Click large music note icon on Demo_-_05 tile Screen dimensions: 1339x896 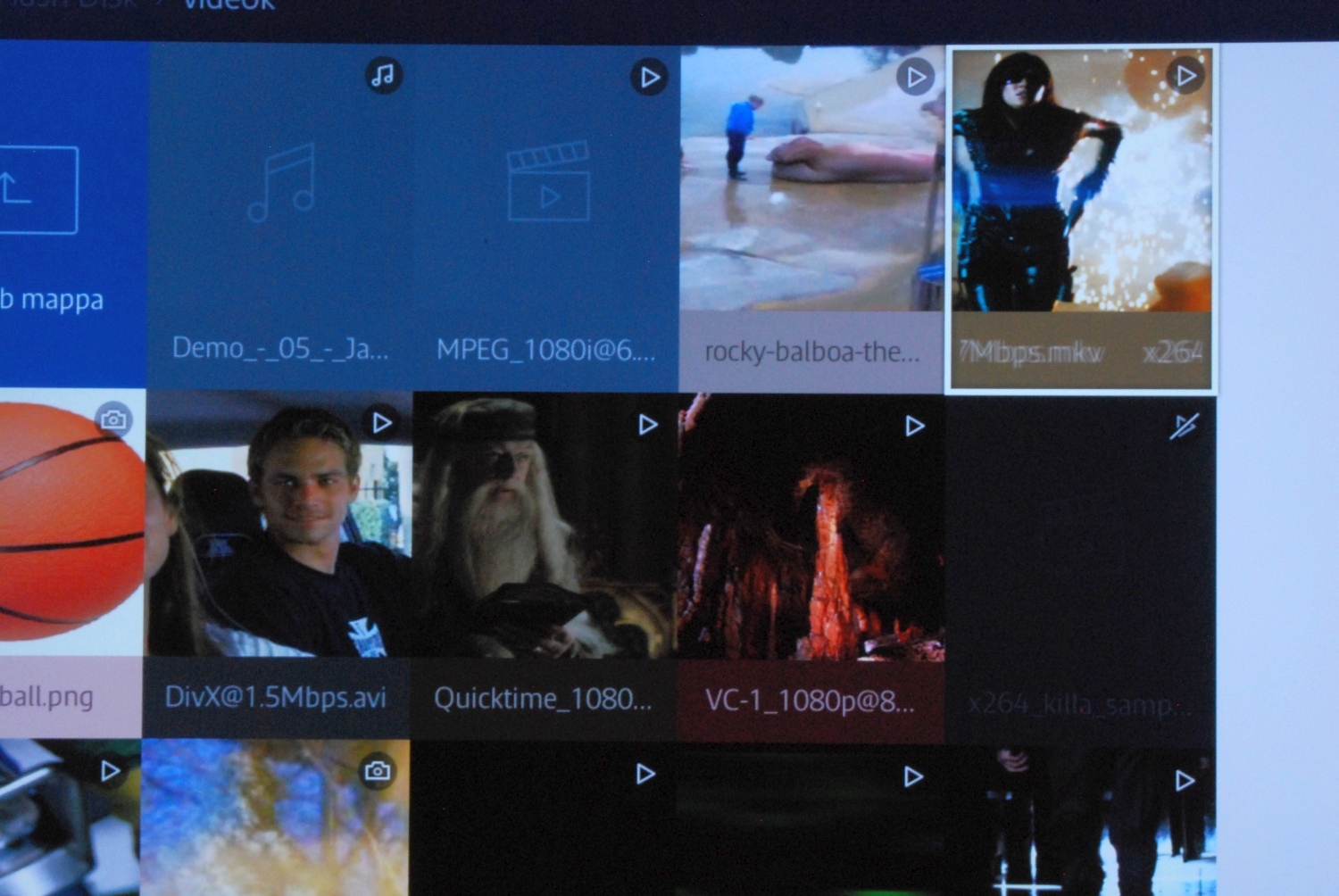282,183
